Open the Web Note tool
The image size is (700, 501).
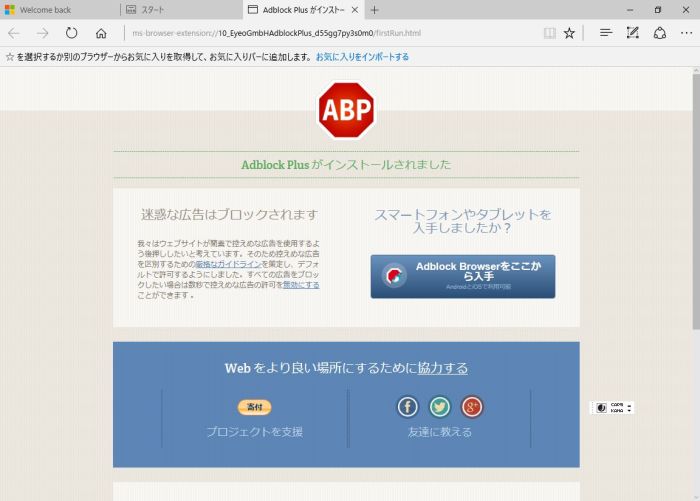[632, 33]
